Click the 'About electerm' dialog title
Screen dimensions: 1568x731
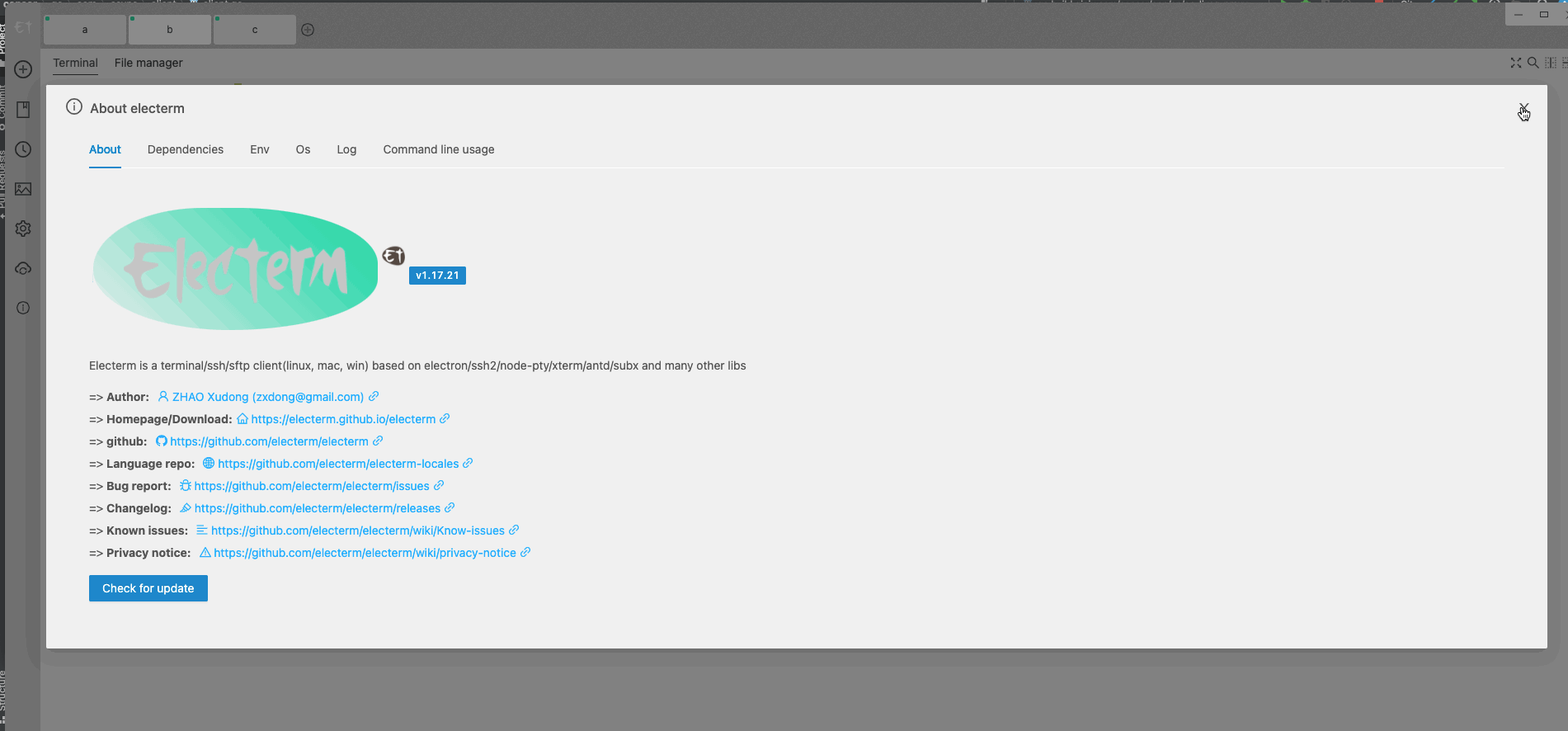point(137,108)
